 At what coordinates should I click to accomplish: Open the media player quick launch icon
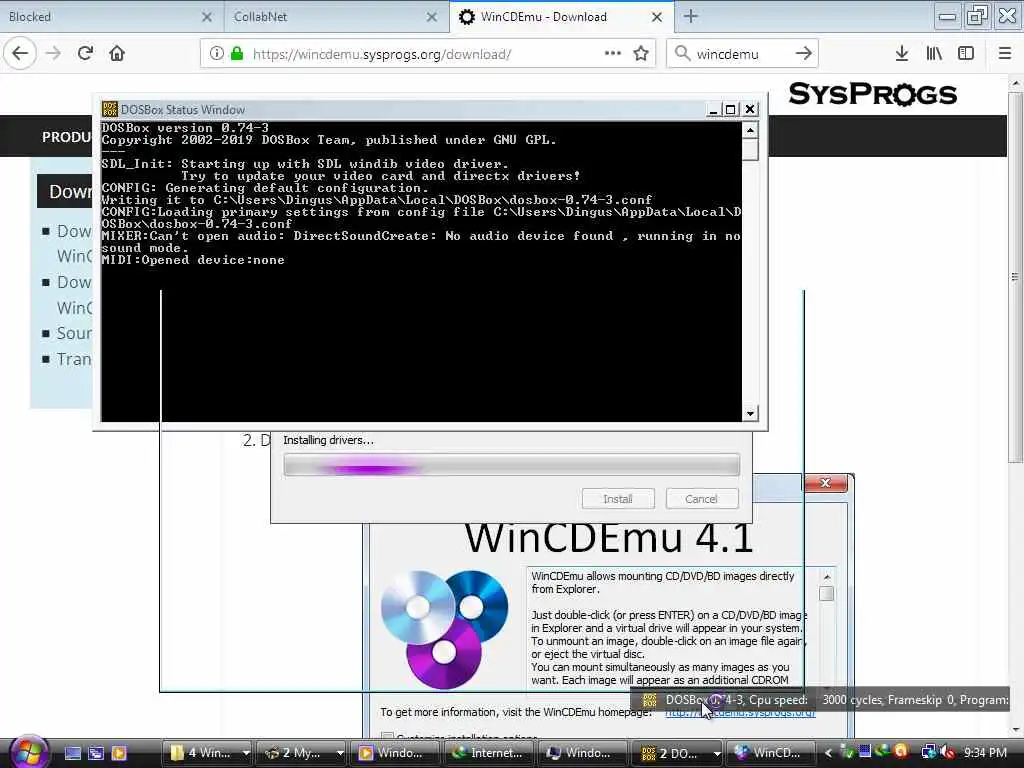[x=119, y=753]
